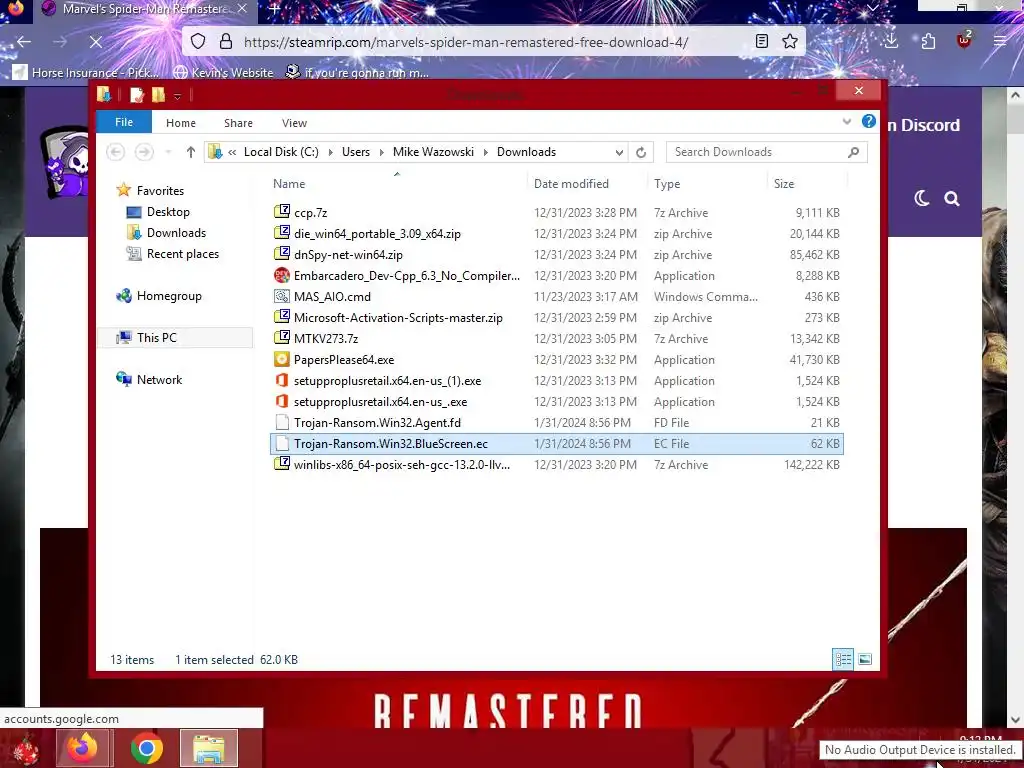Go up one folder level
Screen dimensions: 1024x768
point(191,152)
